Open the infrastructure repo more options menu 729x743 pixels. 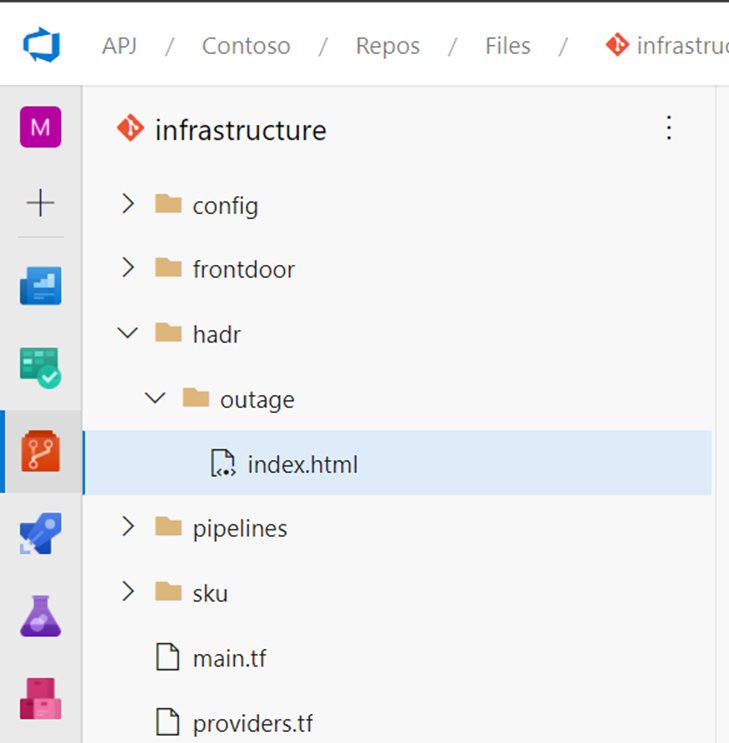pos(669,128)
